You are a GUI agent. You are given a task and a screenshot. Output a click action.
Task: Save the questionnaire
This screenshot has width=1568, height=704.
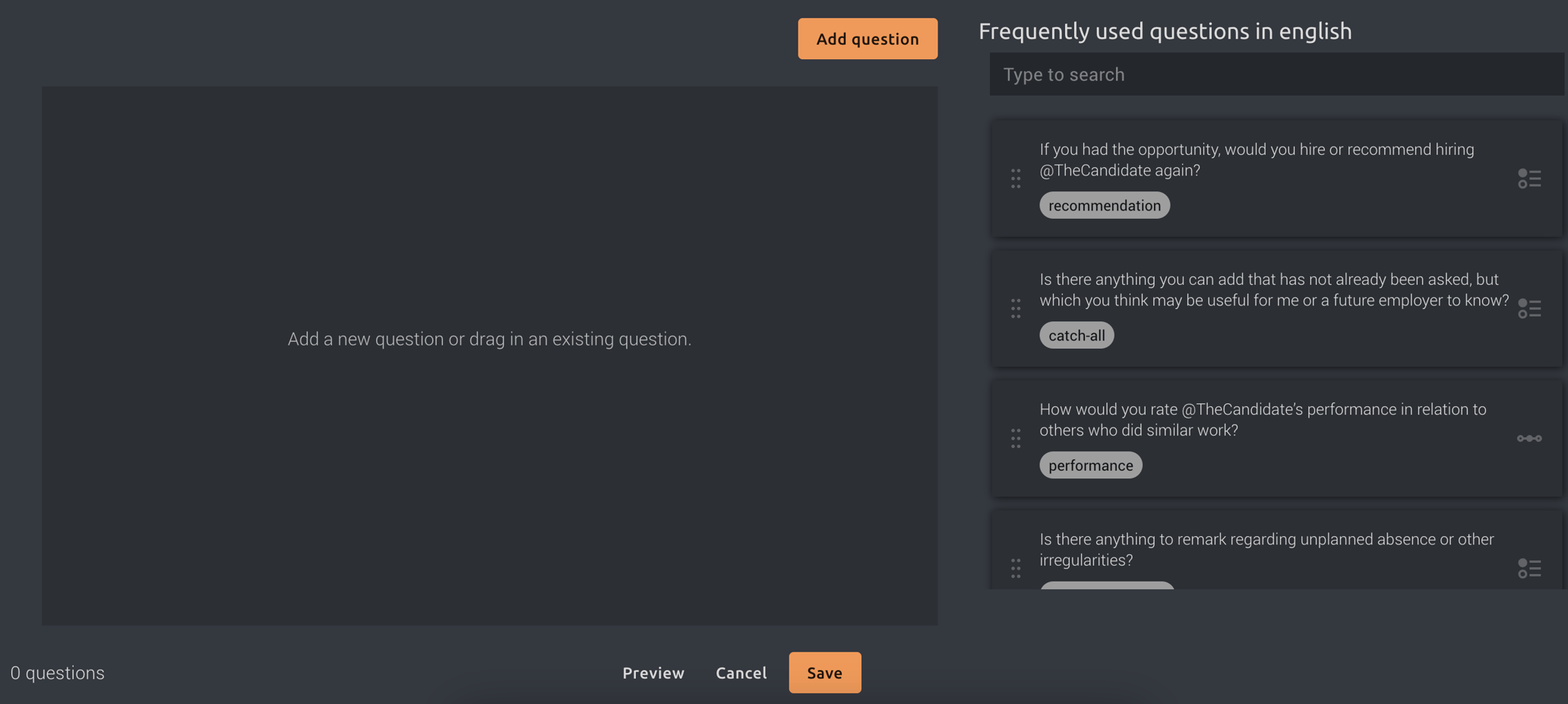tap(824, 672)
